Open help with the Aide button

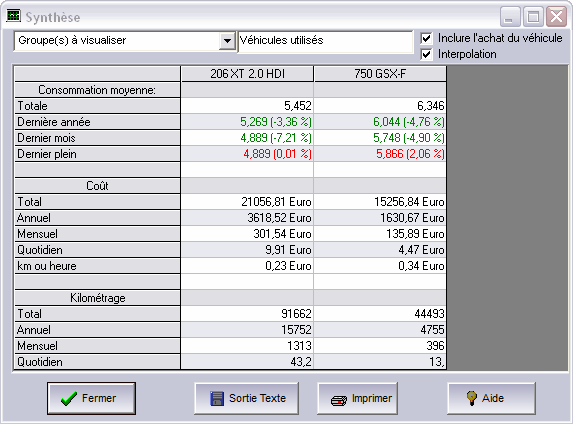[492, 398]
